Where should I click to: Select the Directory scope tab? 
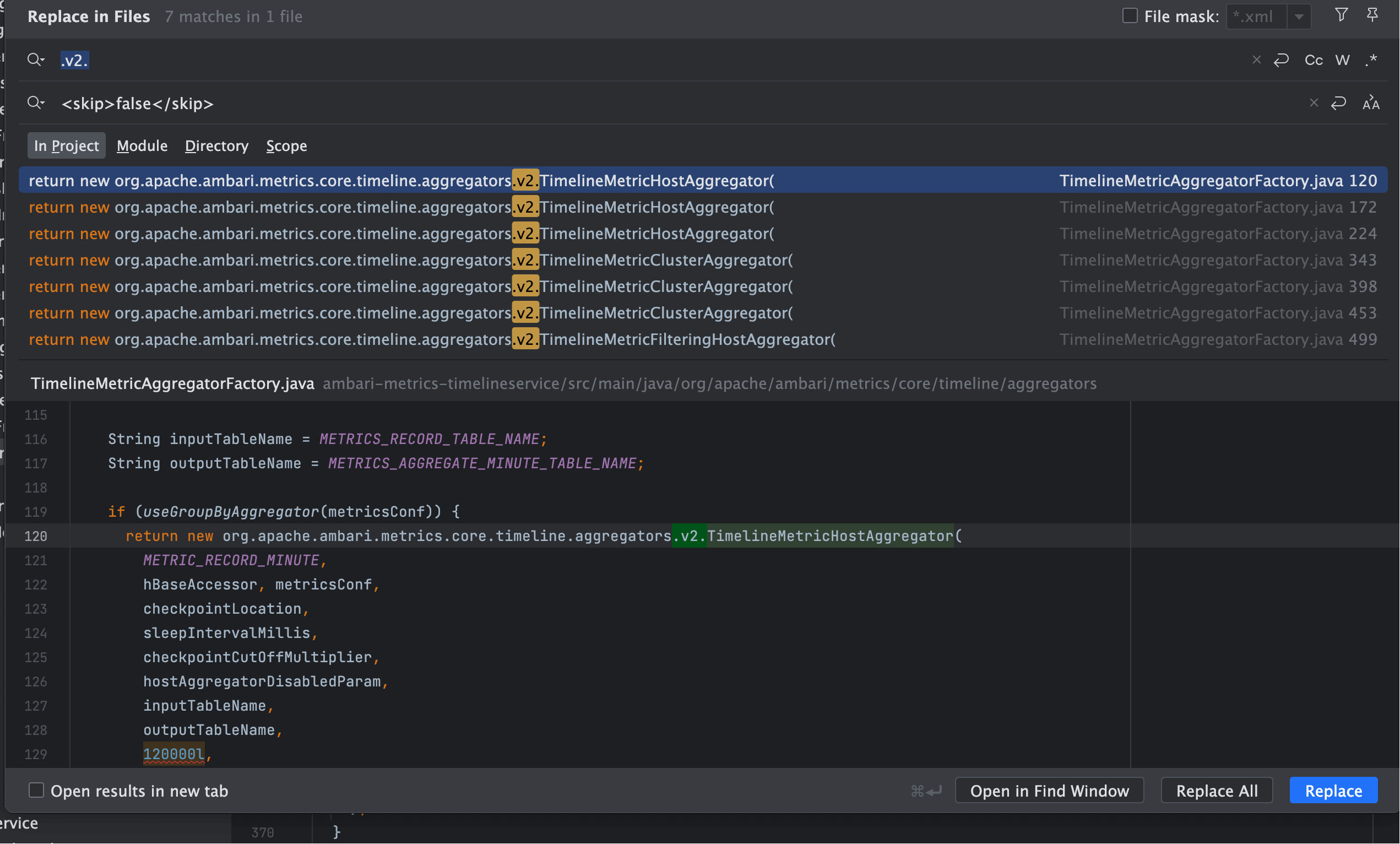216,146
